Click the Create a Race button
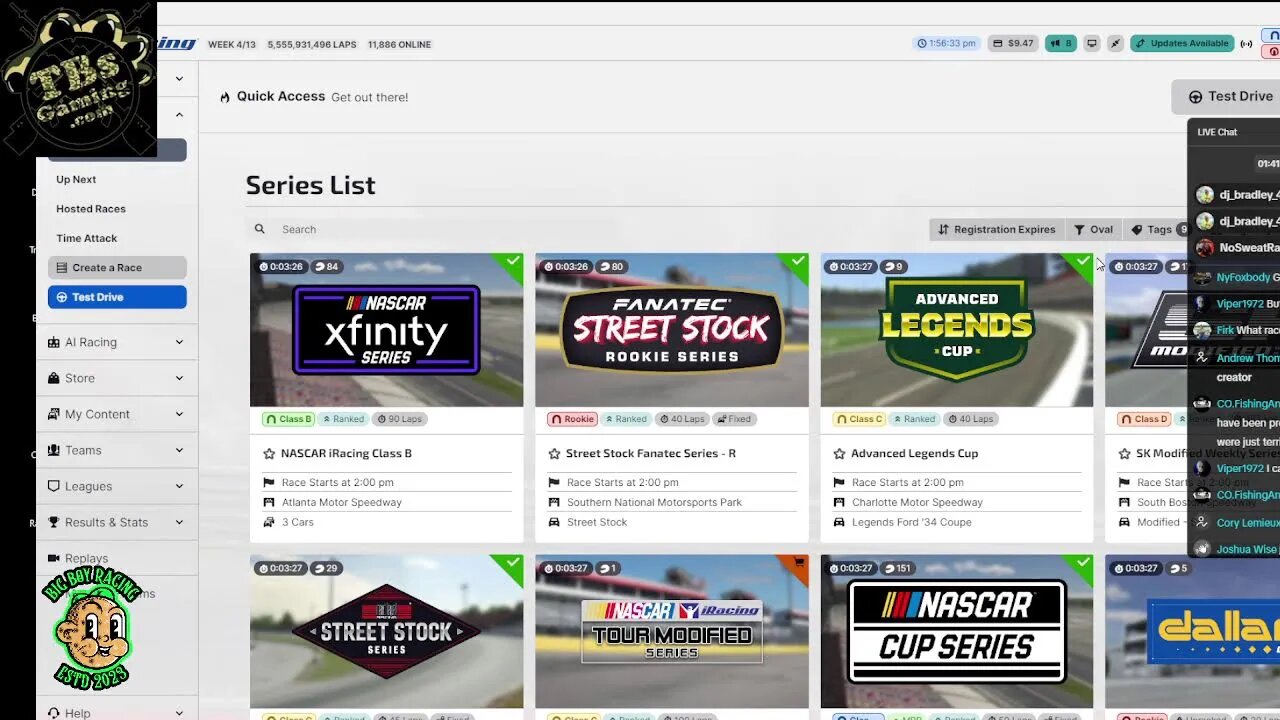The image size is (1280, 720). (117, 268)
